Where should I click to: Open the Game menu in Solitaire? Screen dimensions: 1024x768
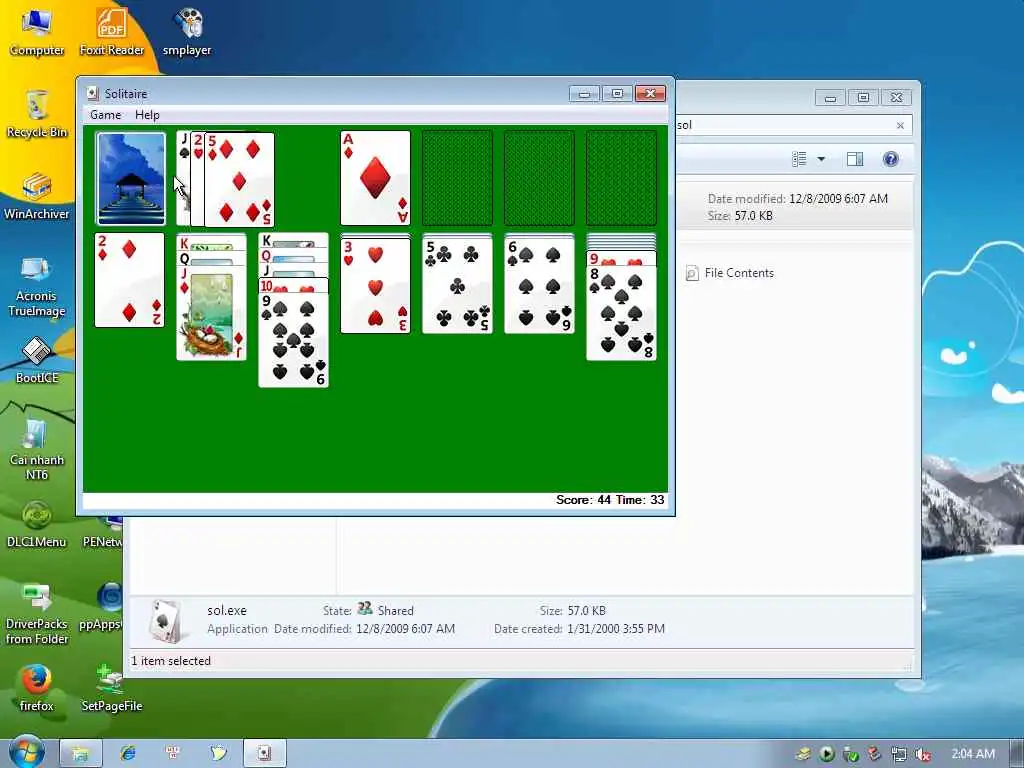(x=105, y=115)
